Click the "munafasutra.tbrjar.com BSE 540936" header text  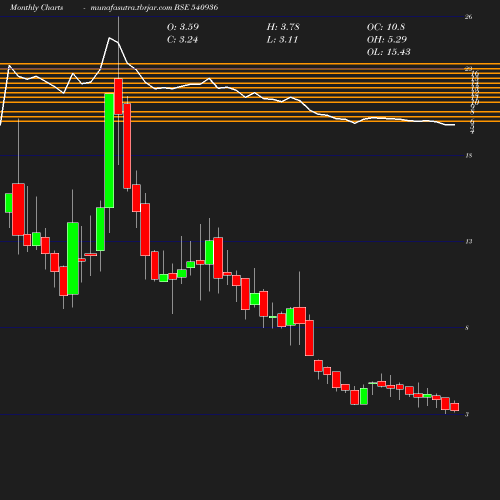tap(154, 8)
